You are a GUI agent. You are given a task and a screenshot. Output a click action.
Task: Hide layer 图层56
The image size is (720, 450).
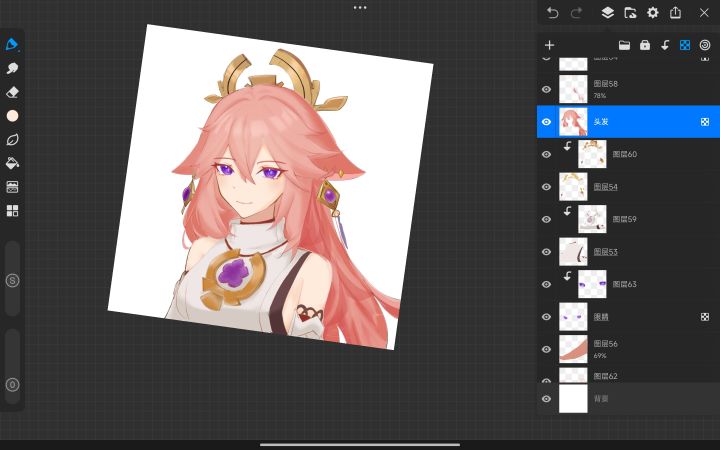[x=546, y=349]
